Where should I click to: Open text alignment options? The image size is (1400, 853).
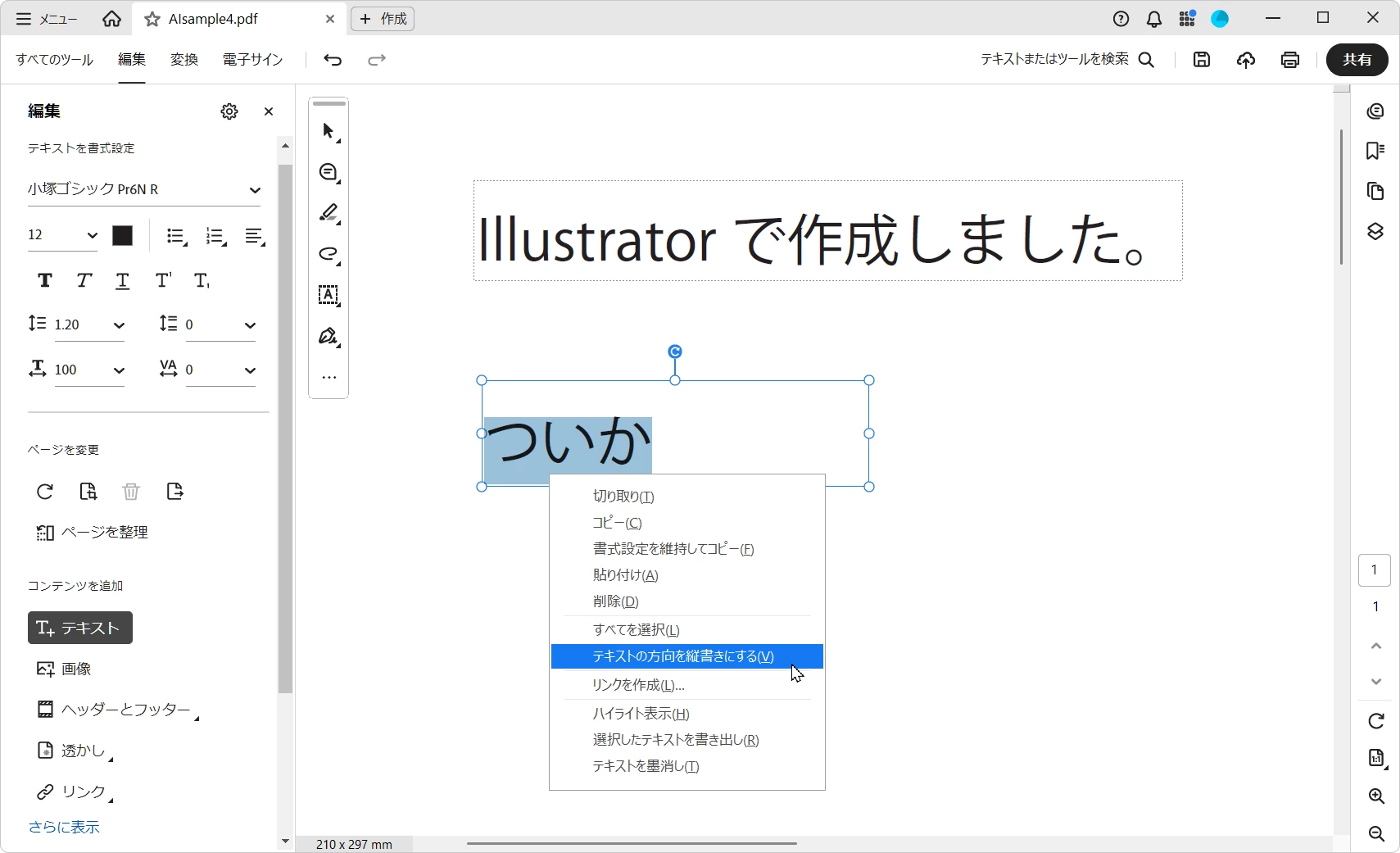point(255,237)
